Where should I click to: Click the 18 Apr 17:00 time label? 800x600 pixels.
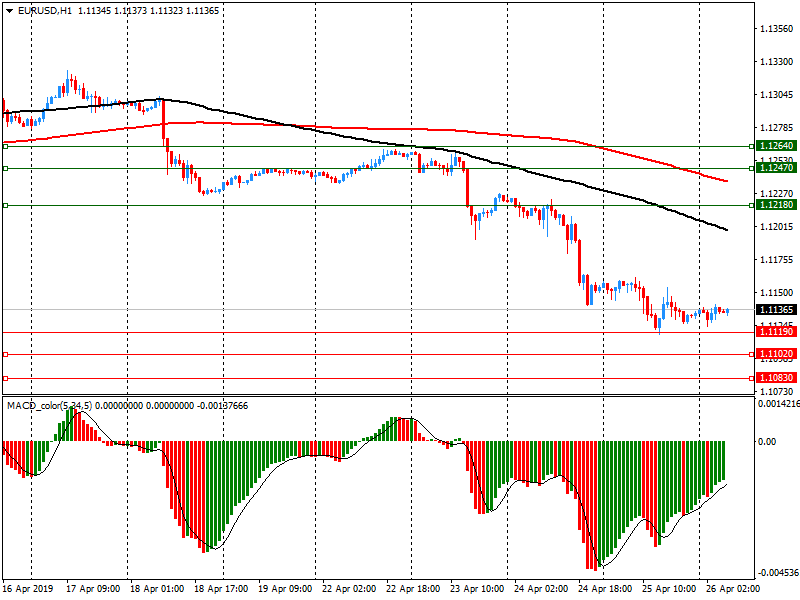coord(221,590)
